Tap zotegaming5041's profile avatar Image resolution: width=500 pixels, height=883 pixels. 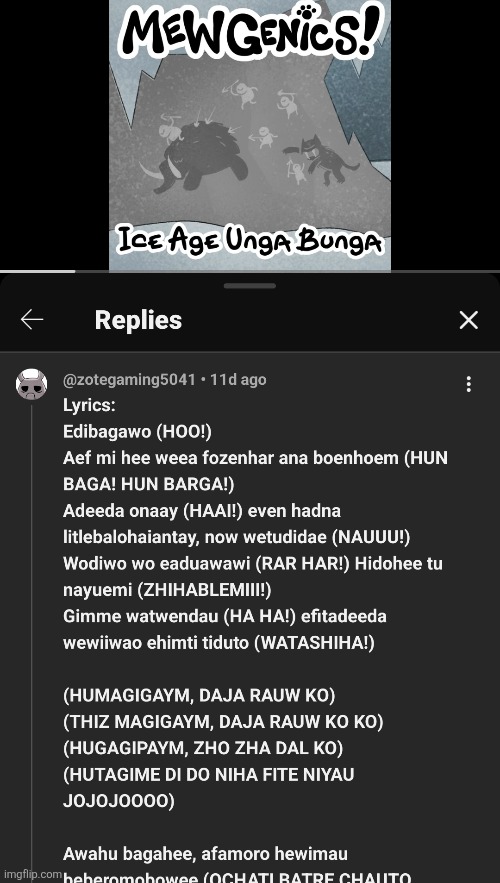32,384
